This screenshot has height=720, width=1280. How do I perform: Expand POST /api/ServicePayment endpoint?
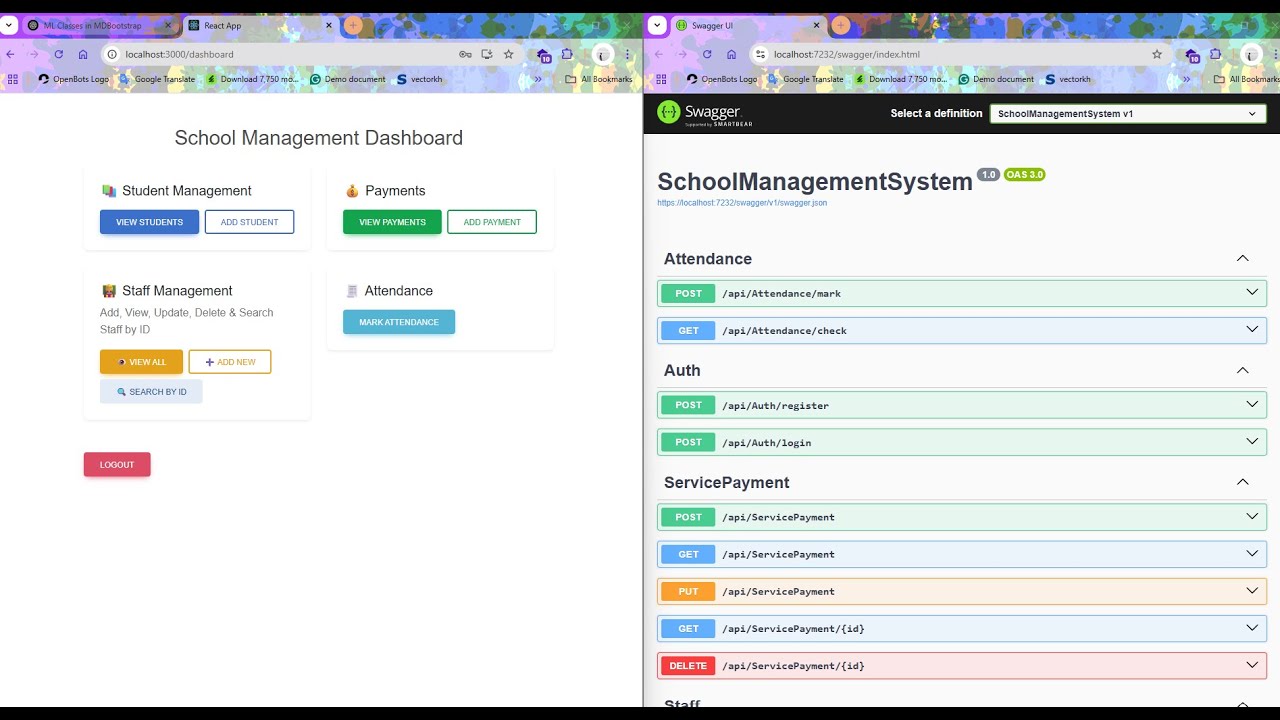click(x=962, y=517)
